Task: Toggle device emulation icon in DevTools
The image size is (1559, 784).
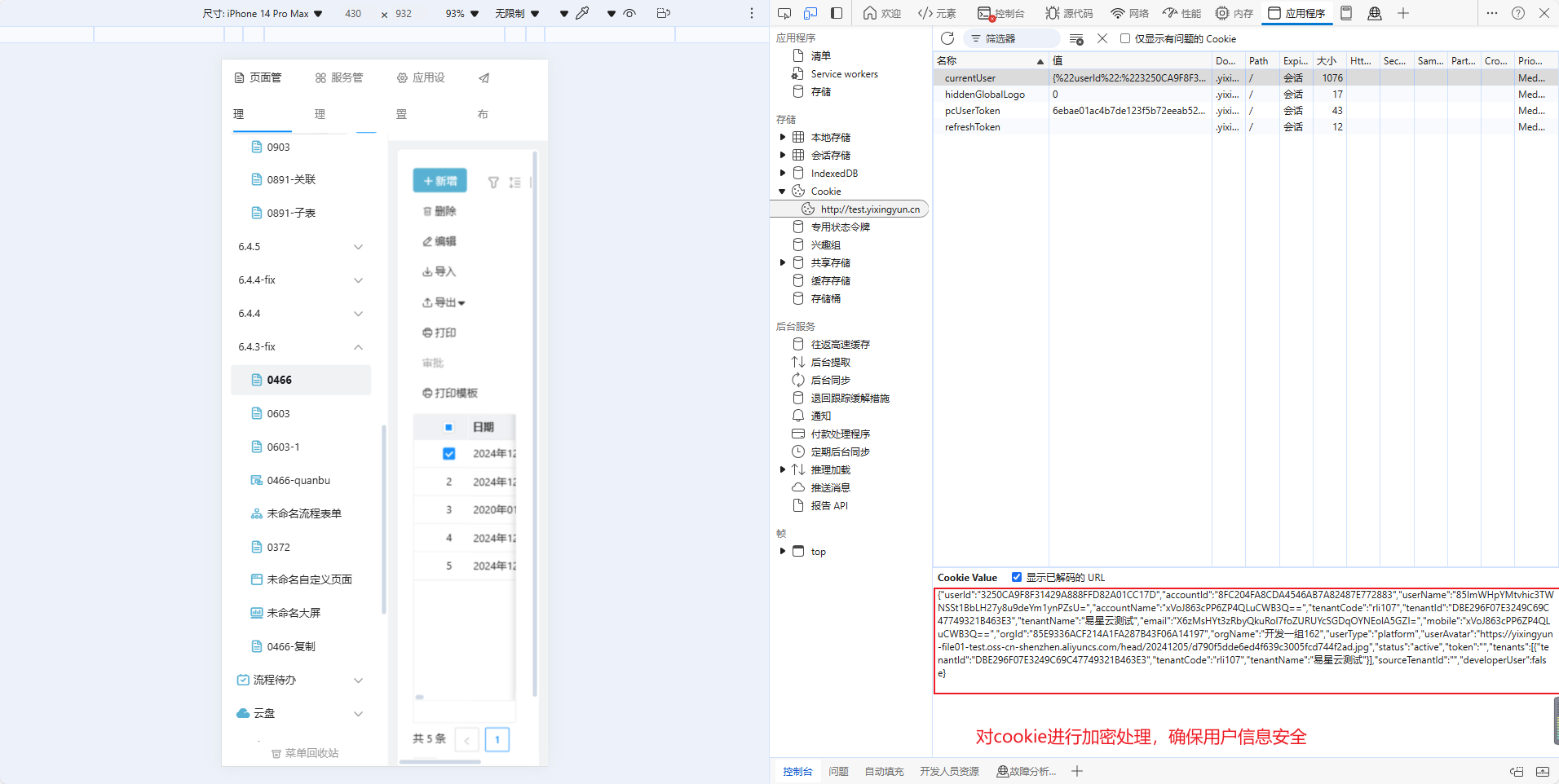Action: [810, 13]
